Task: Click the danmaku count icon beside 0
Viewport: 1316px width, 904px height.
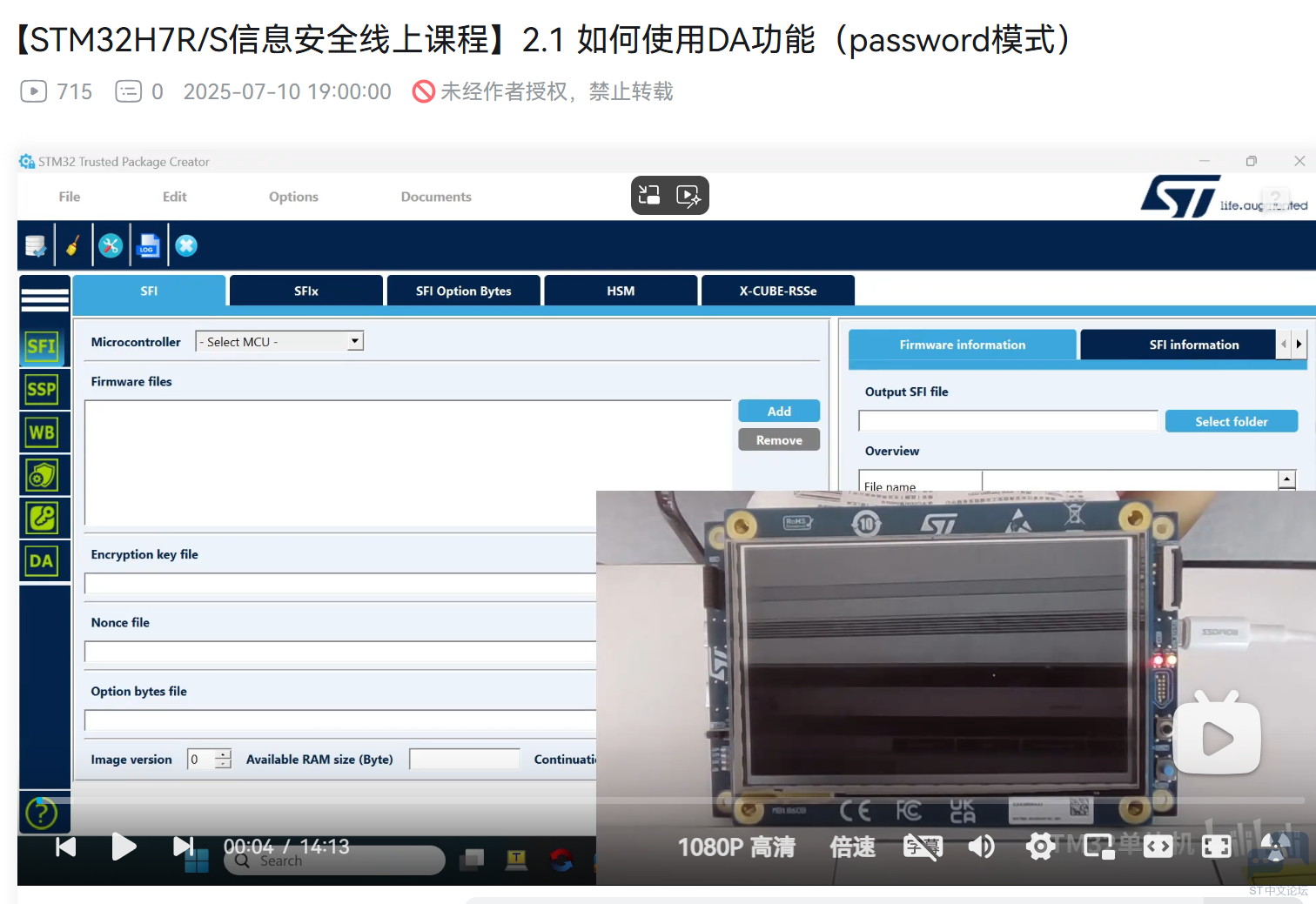Action: [x=129, y=91]
